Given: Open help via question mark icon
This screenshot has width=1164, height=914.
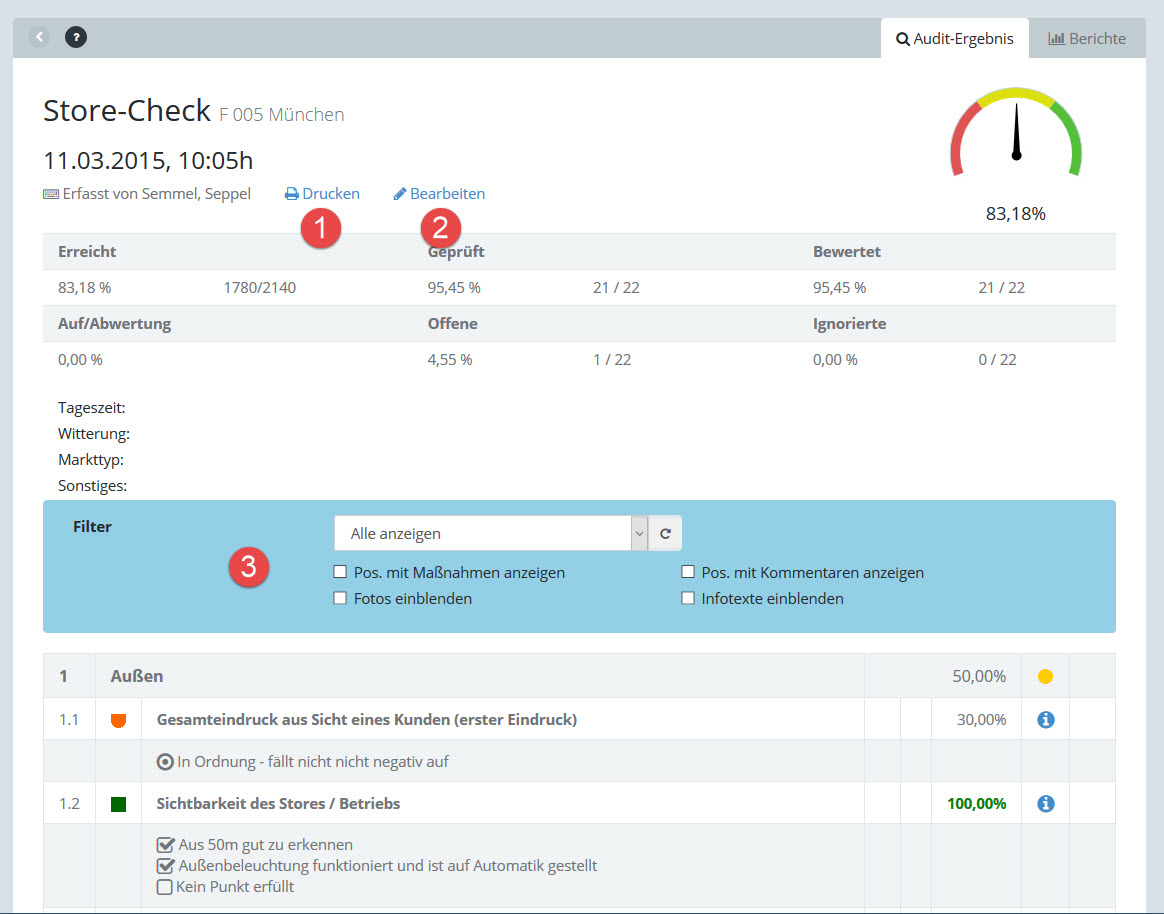Looking at the screenshot, I should tap(76, 37).
